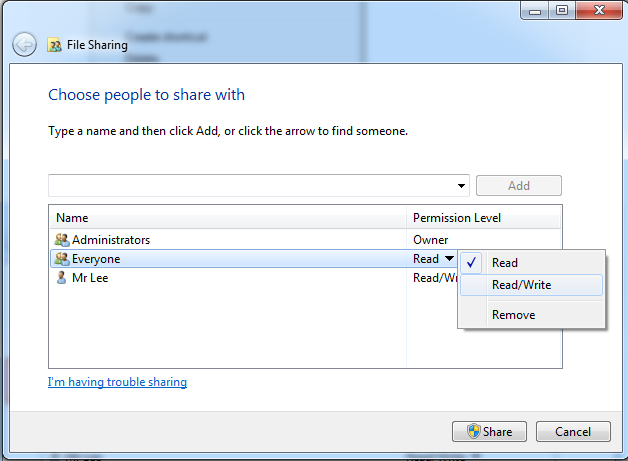Click the Name column header
Screen dimensions: 628x461
[72, 218]
